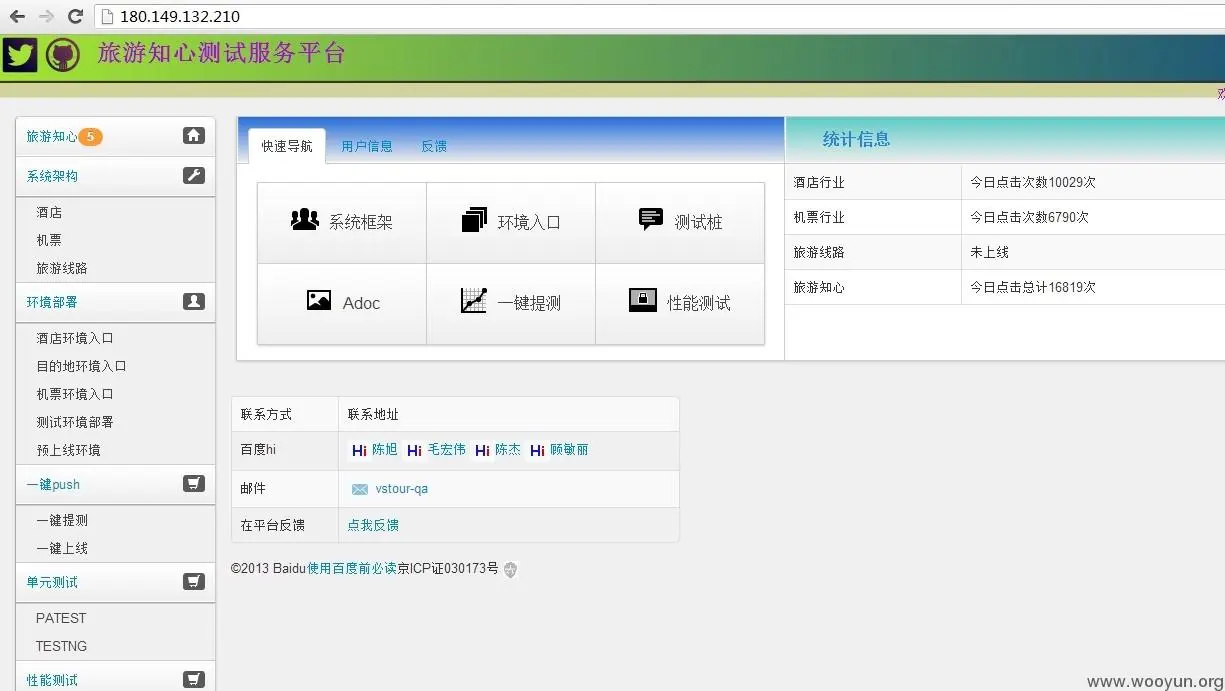Select the 测试桩 speech bubble icon
This screenshot has width=1225, height=691.
pyautogui.click(x=651, y=218)
